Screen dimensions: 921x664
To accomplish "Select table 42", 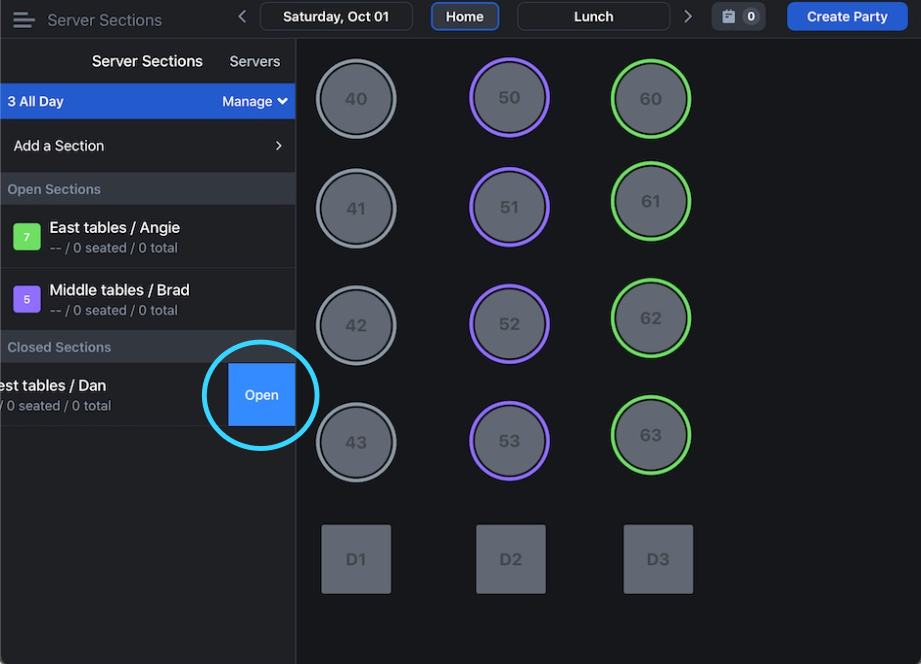I will pyautogui.click(x=356, y=325).
